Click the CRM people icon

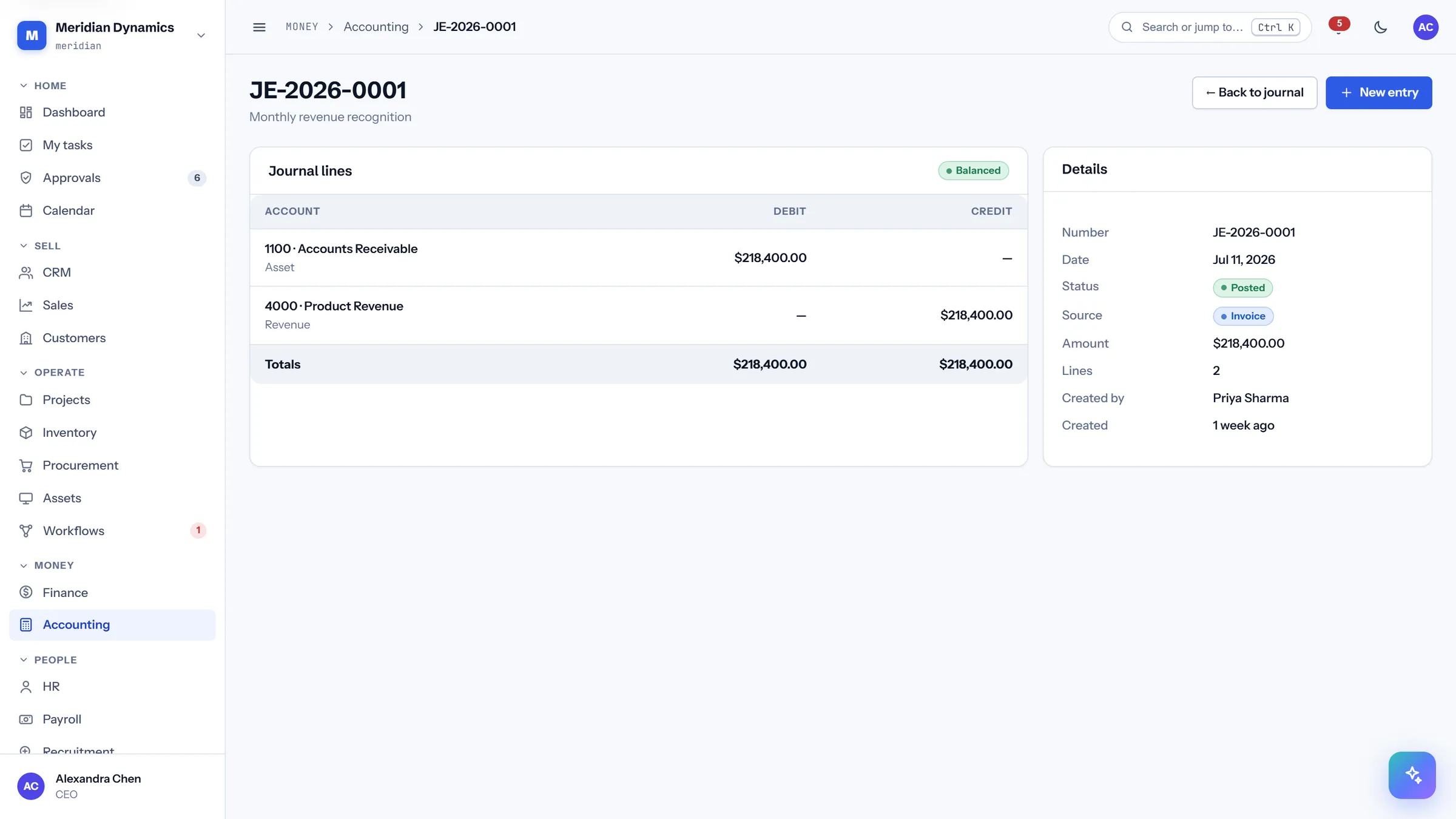25,272
